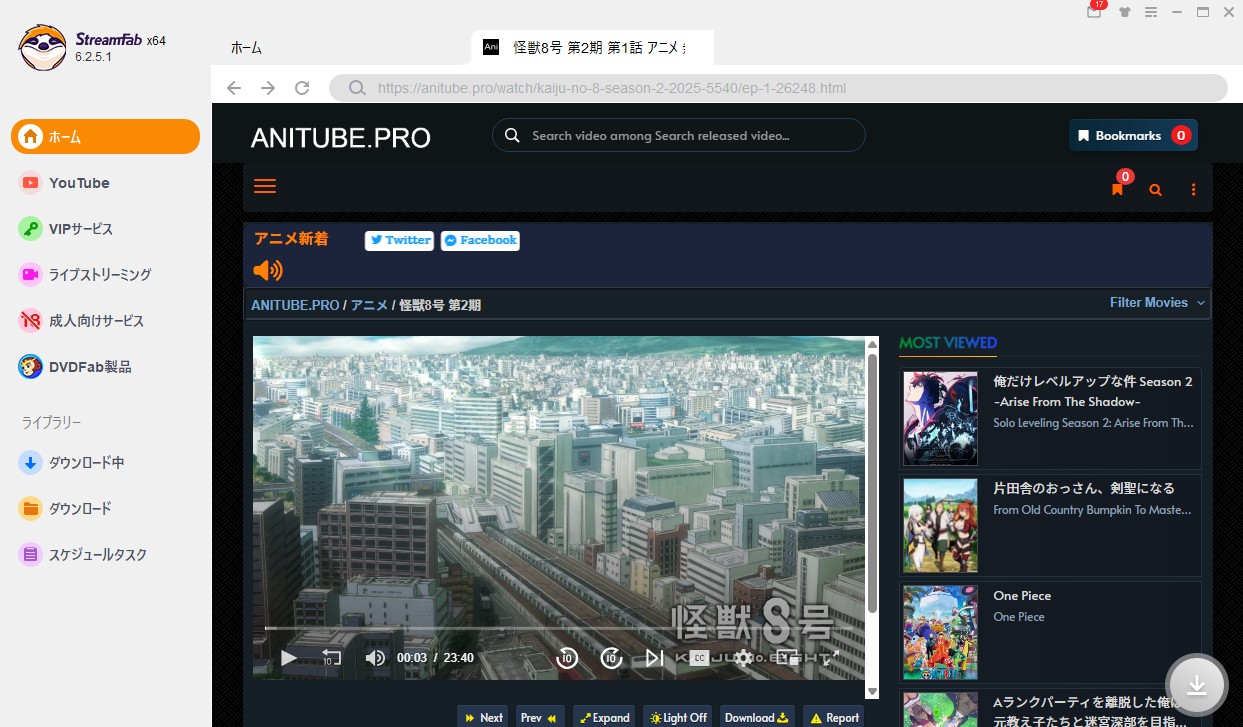Mute the video with the speaker icon
This screenshot has height=727, width=1243.
(375, 657)
